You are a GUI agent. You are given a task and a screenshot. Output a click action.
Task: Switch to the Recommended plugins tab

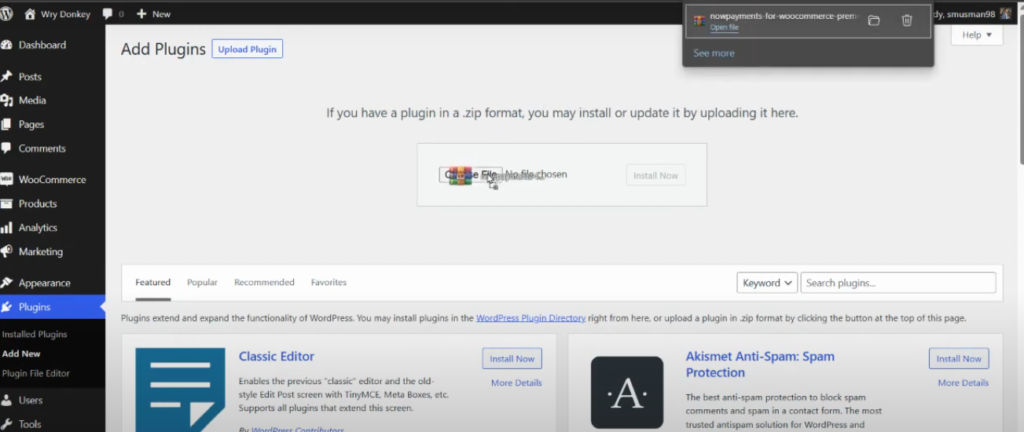(264, 283)
